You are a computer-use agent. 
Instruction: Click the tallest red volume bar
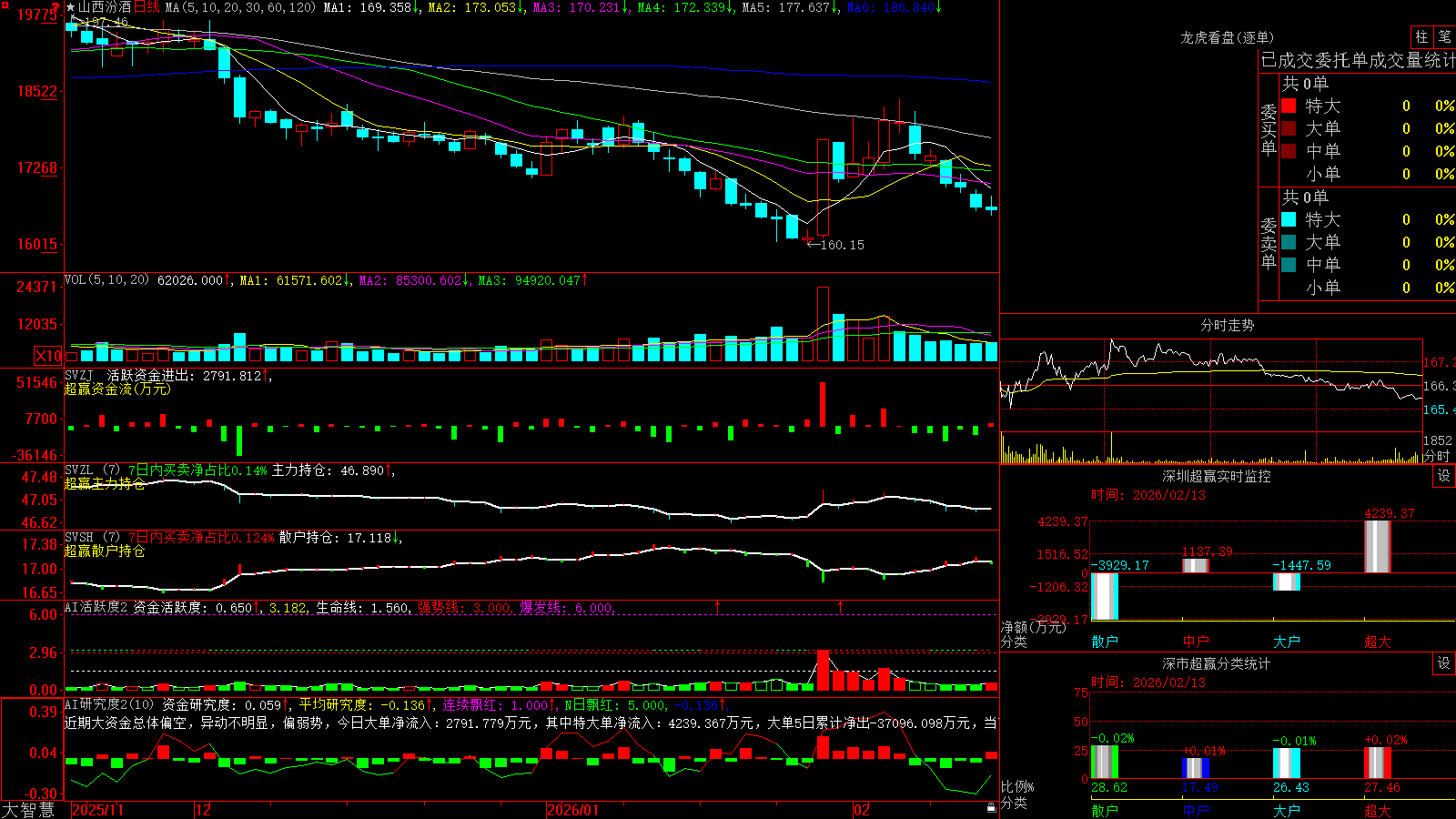click(823, 325)
